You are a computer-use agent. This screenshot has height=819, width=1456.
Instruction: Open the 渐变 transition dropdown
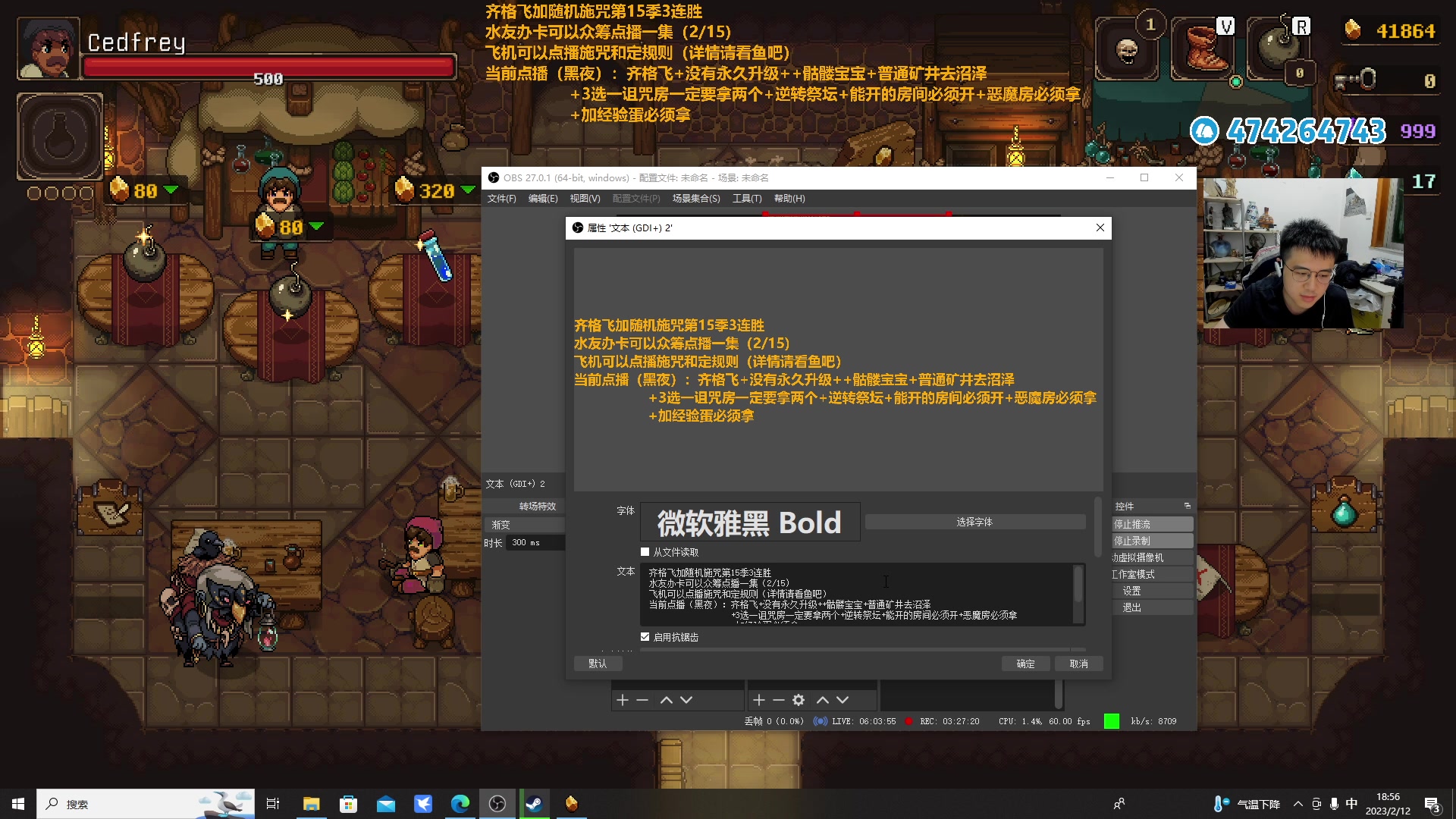point(525,525)
